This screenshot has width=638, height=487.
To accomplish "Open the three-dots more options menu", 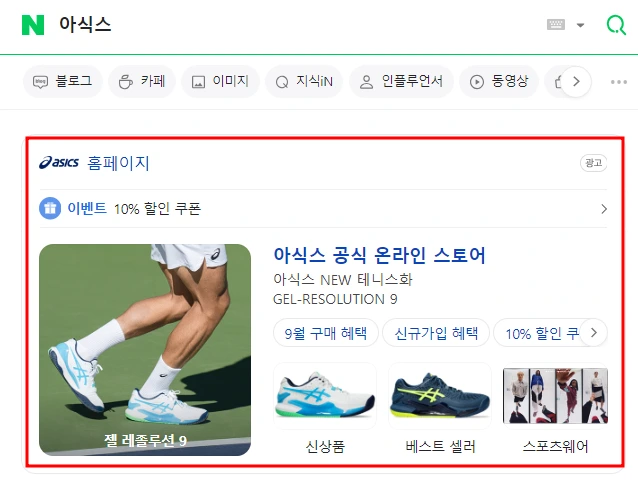I will (618, 82).
